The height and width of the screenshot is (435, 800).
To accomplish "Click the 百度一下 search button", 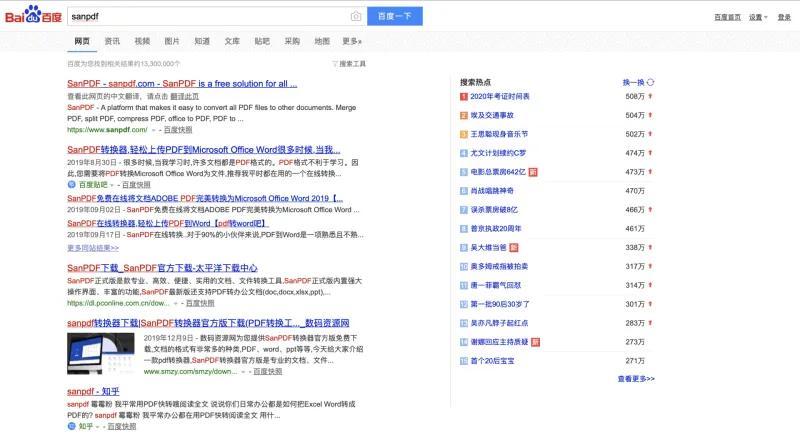I will (394, 16).
